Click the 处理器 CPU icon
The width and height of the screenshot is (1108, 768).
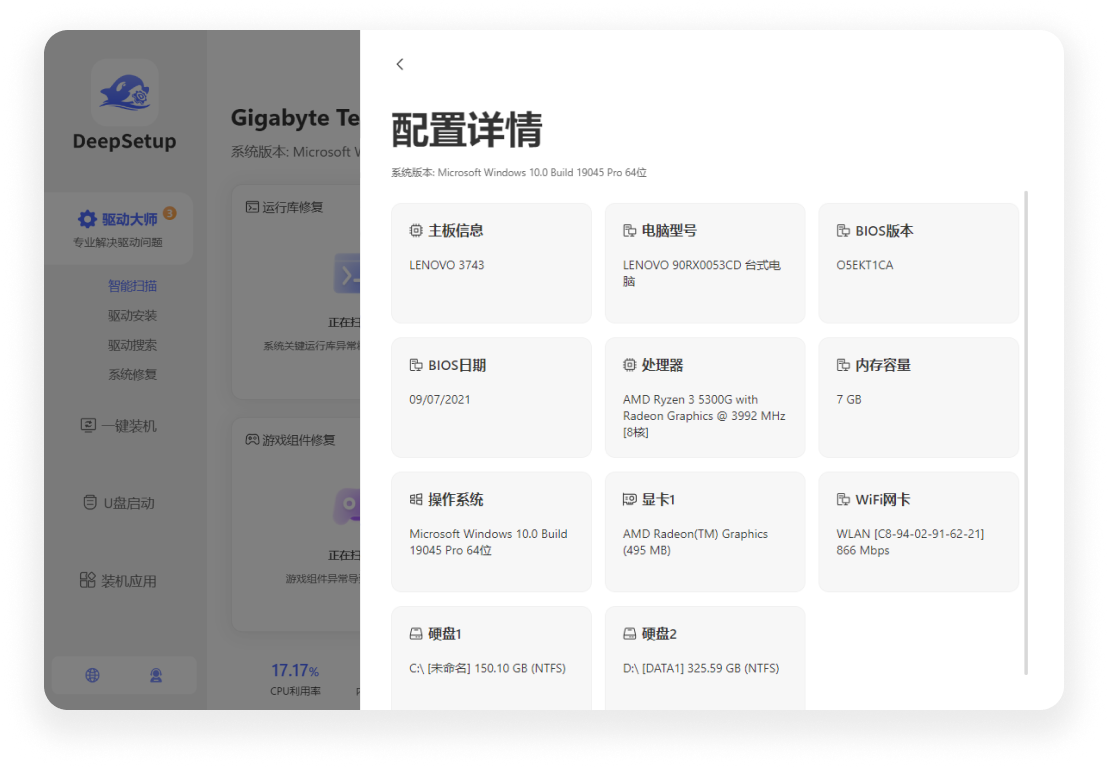coord(629,365)
